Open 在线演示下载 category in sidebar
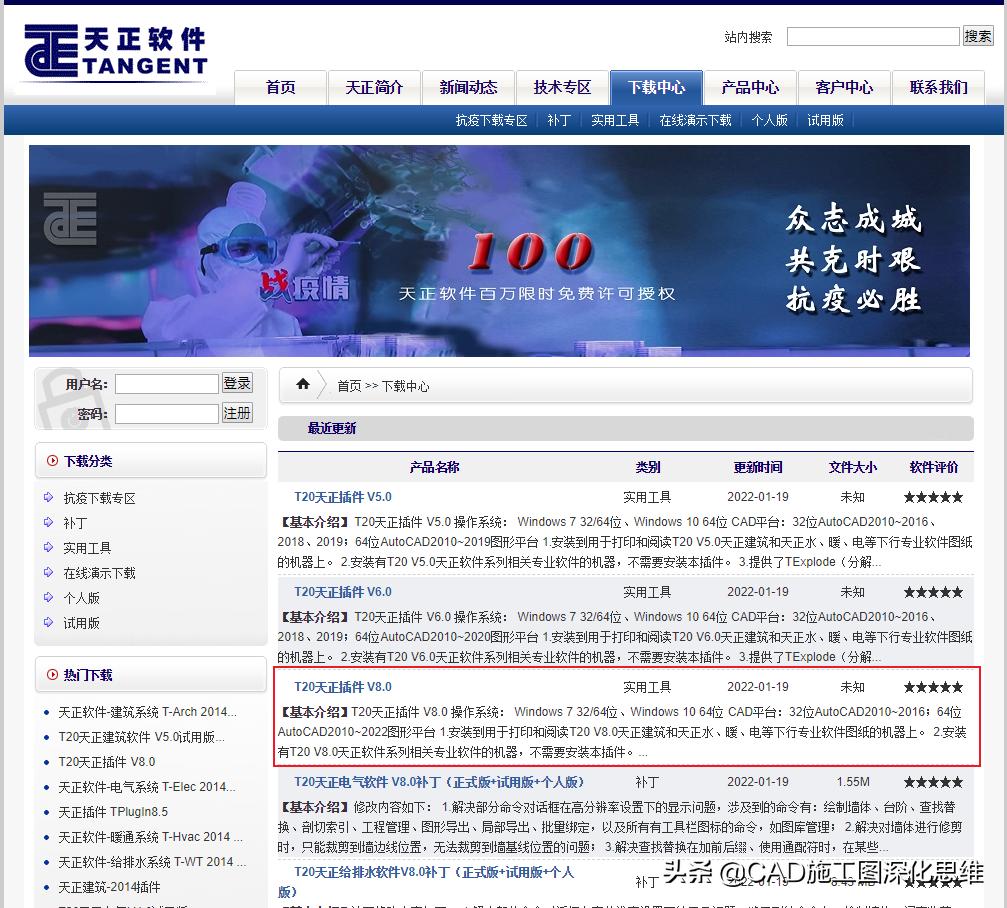This screenshot has height=908, width=1007. tap(100, 573)
